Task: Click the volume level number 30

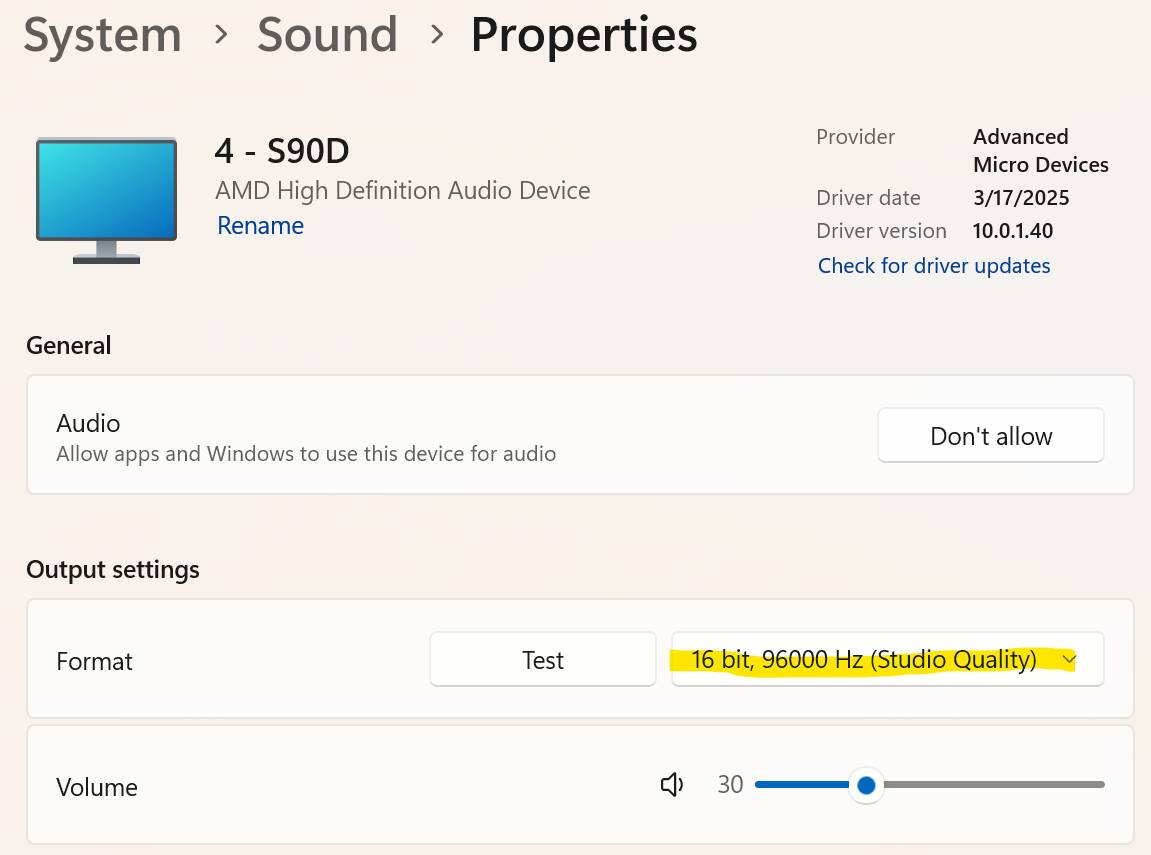Action: [730, 785]
